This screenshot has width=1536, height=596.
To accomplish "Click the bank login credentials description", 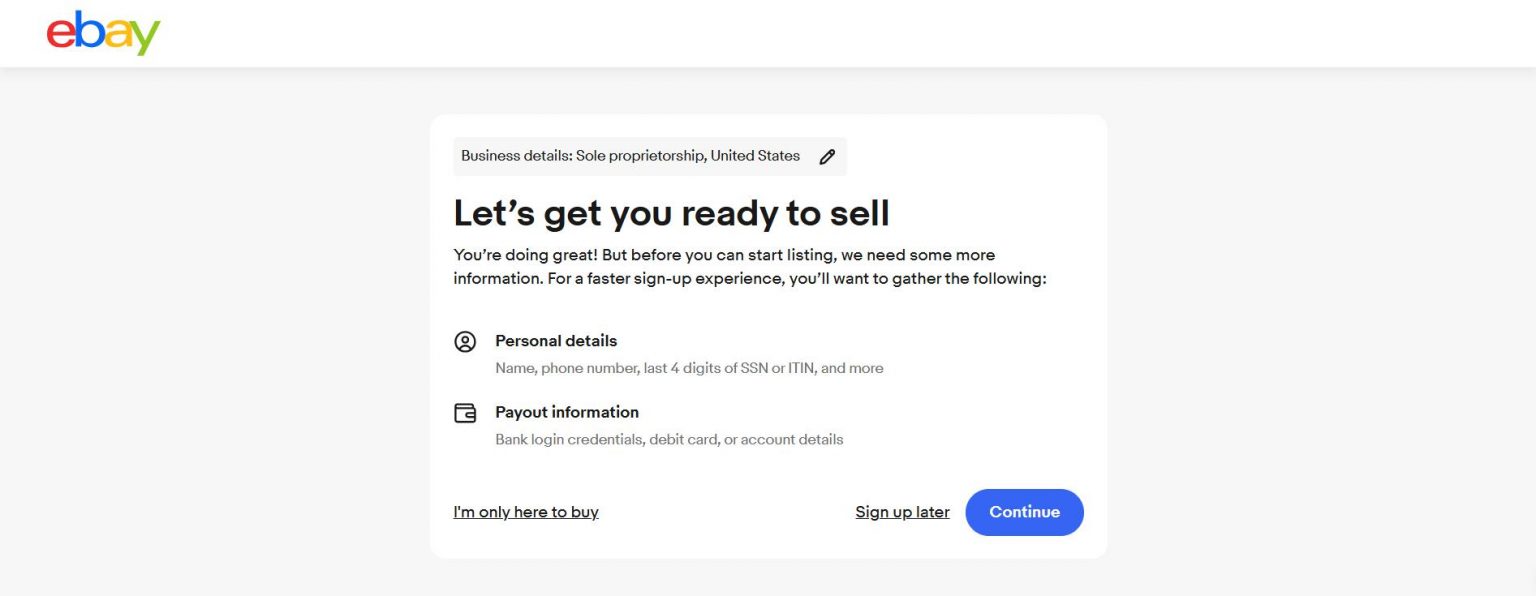I will 670,439.
